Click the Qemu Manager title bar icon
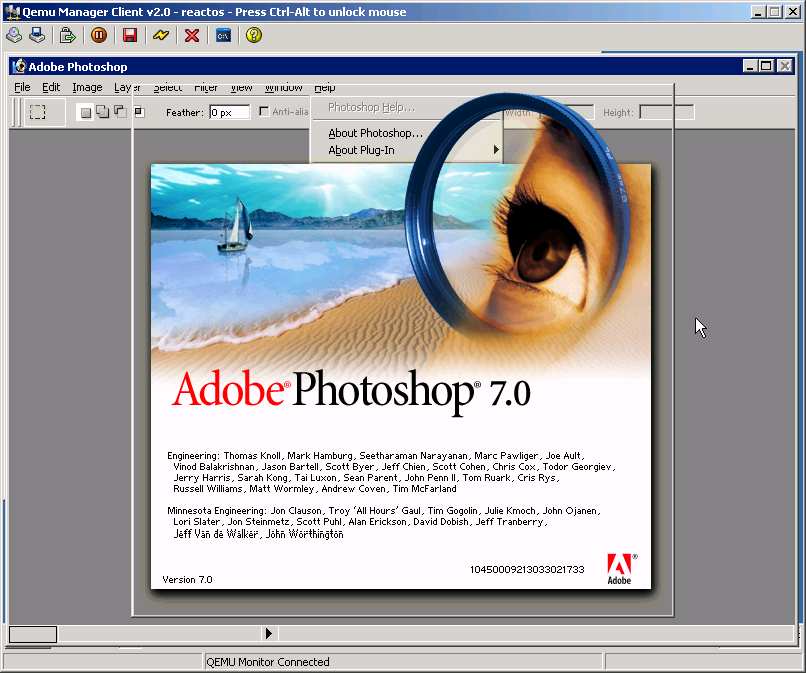 12,12
